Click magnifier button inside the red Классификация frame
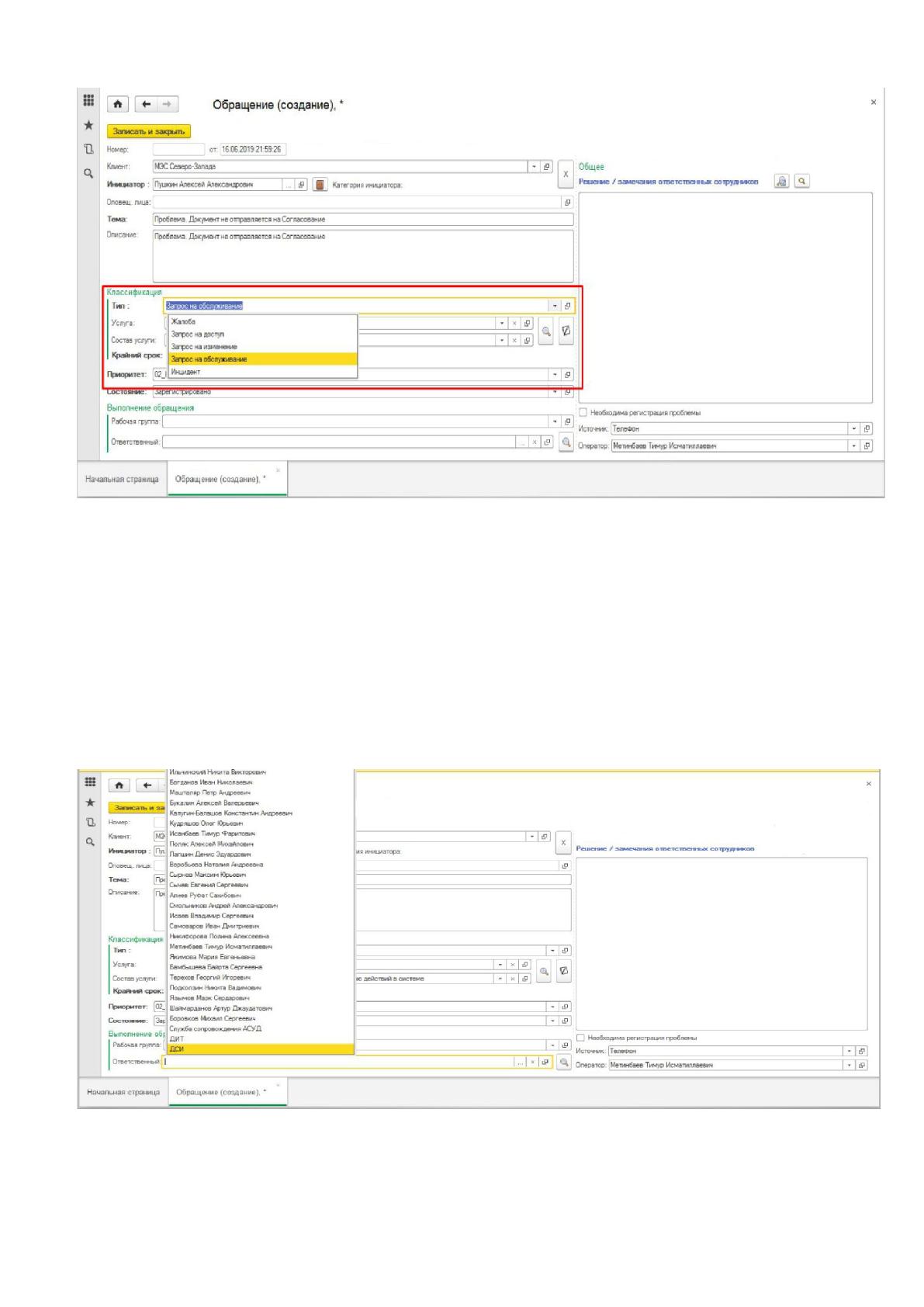The width and height of the screenshot is (924, 1307). pos(546,331)
